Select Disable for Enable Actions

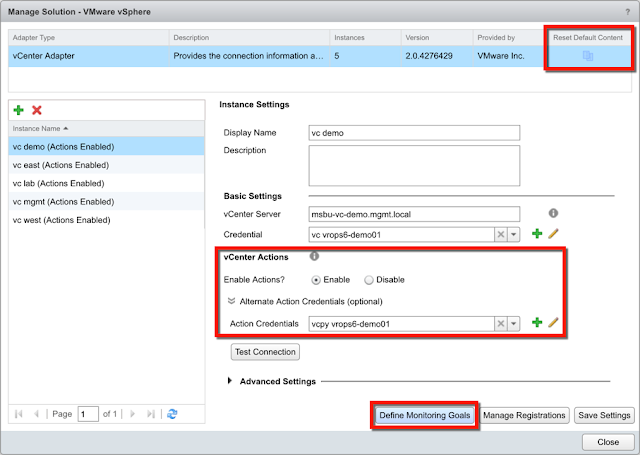coord(369,280)
